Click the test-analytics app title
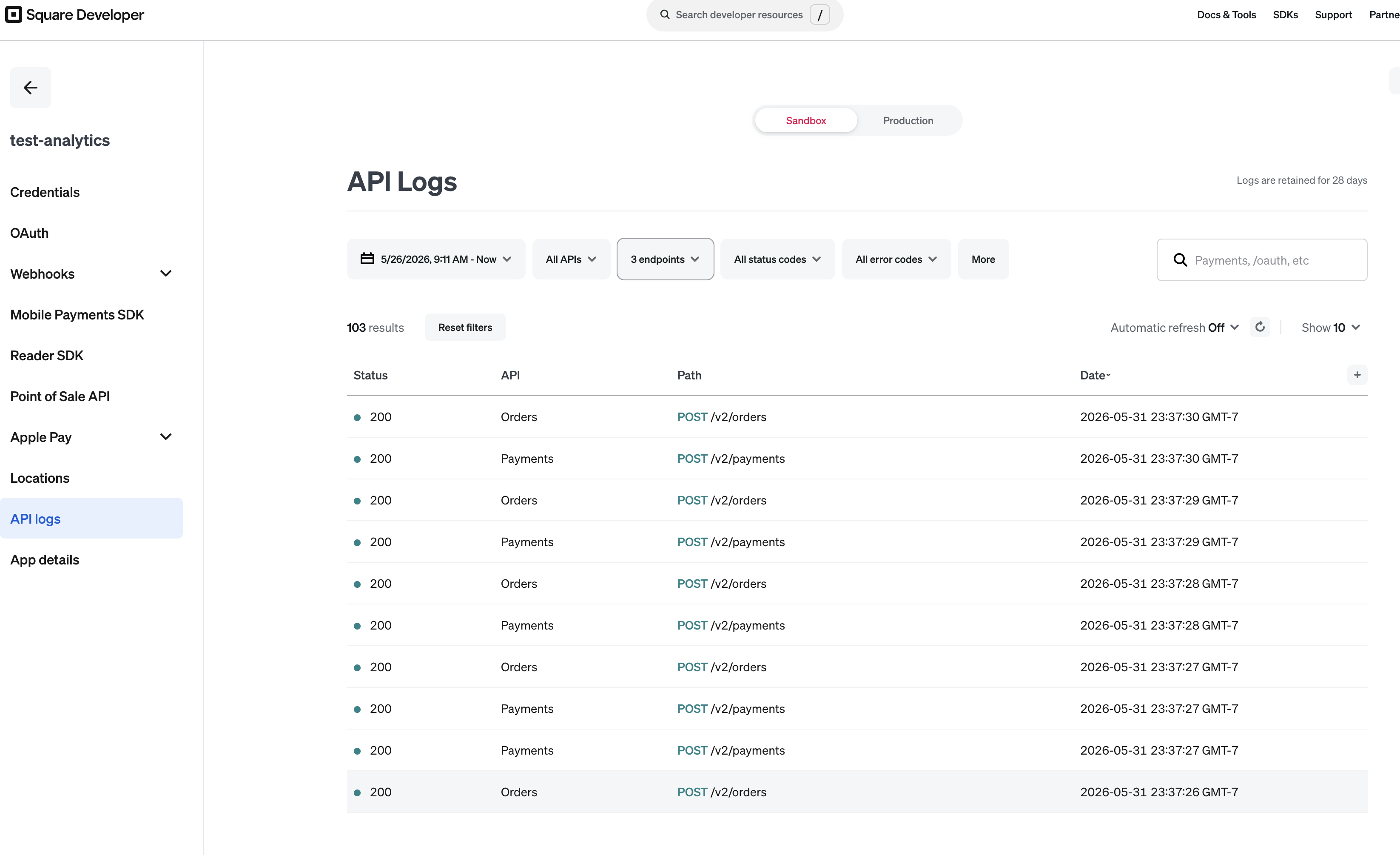The width and height of the screenshot is (1400, 855). [x=60, y=140]
